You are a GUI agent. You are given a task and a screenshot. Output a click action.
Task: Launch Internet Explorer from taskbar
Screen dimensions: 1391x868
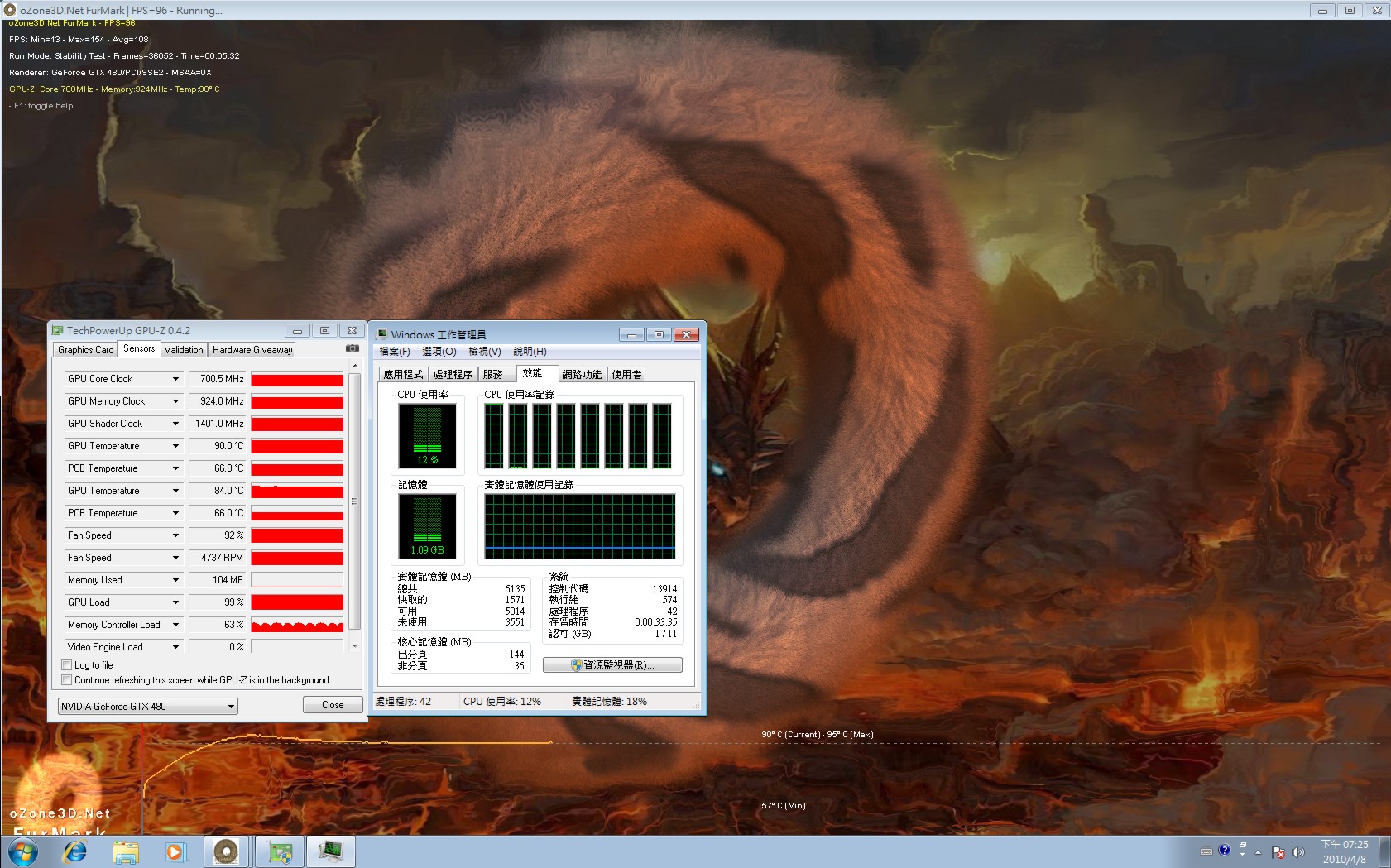[75, 851]
